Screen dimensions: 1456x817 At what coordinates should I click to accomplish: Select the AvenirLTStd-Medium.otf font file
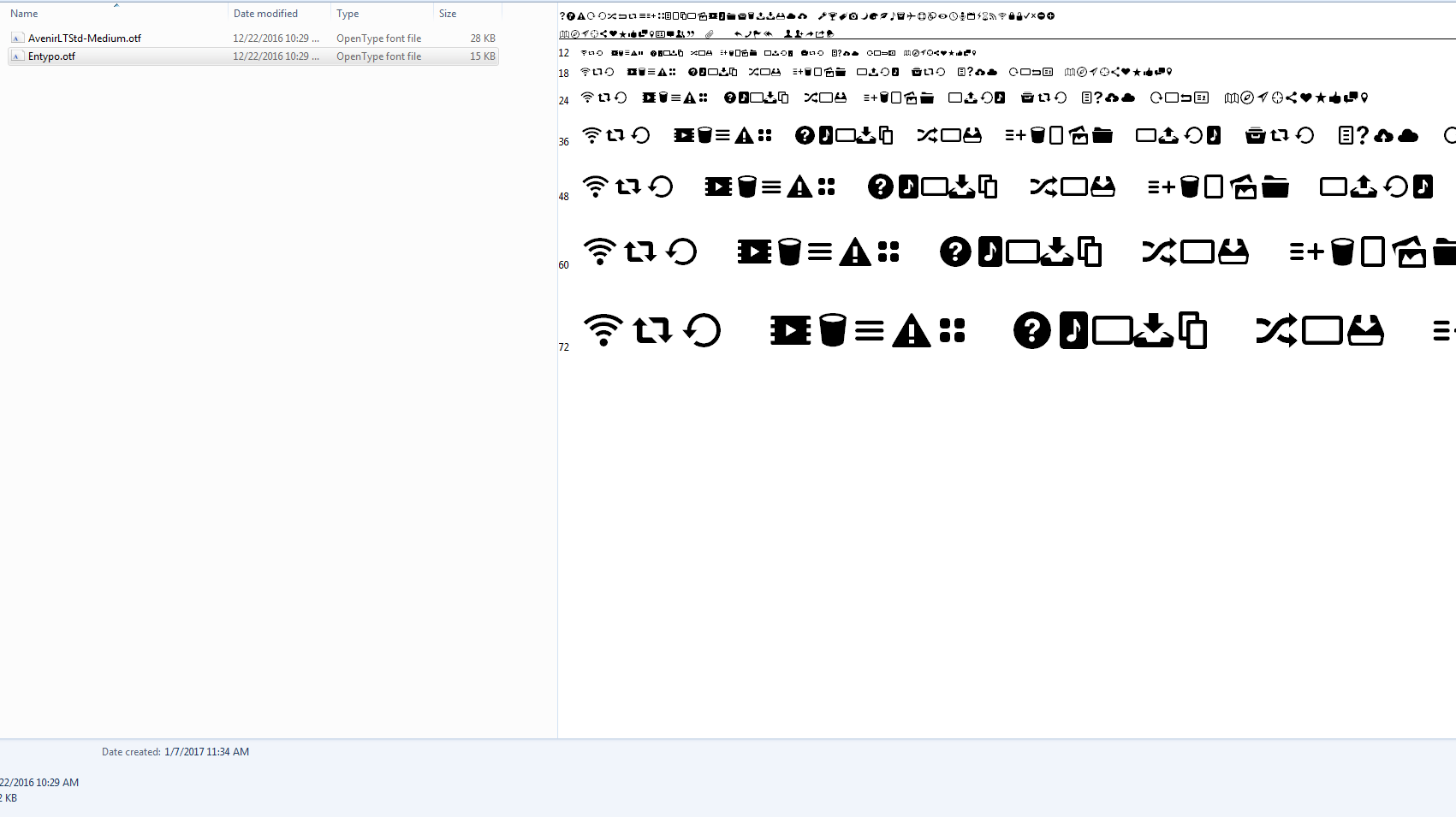coord(84,38)
